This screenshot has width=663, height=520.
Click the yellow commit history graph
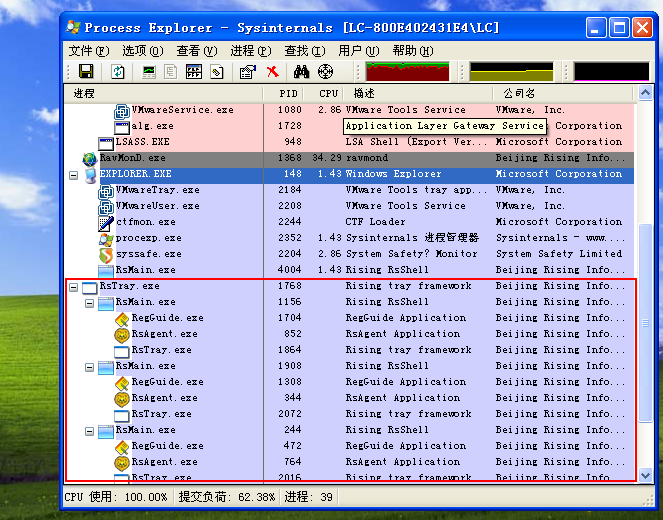coord(512,71)
